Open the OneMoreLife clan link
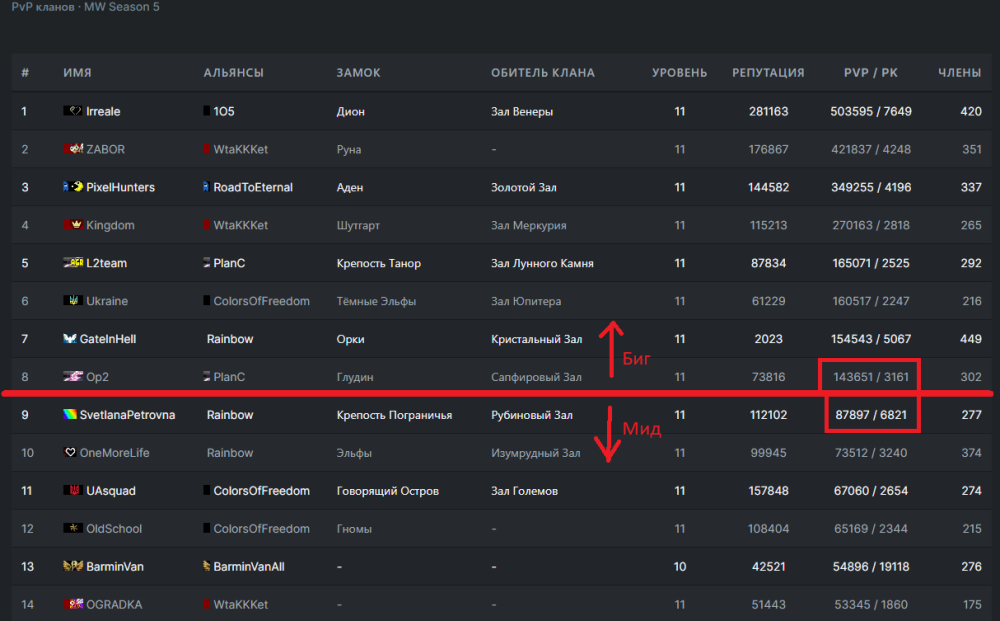This screenshot has width=1000, height=621. [x=114, y=453]
